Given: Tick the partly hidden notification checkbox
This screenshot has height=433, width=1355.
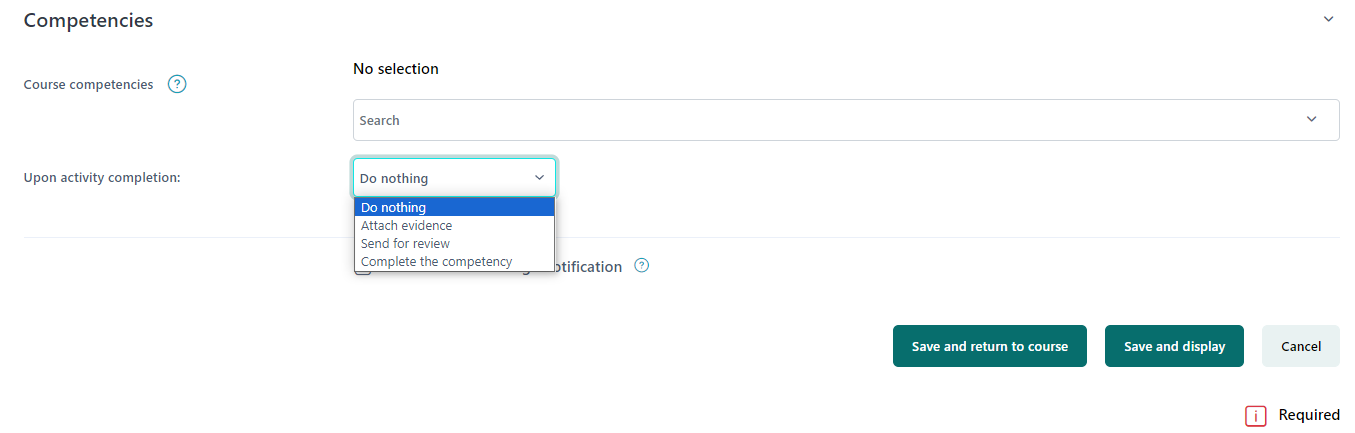Looking at the screenshot, I should (363, 271).
